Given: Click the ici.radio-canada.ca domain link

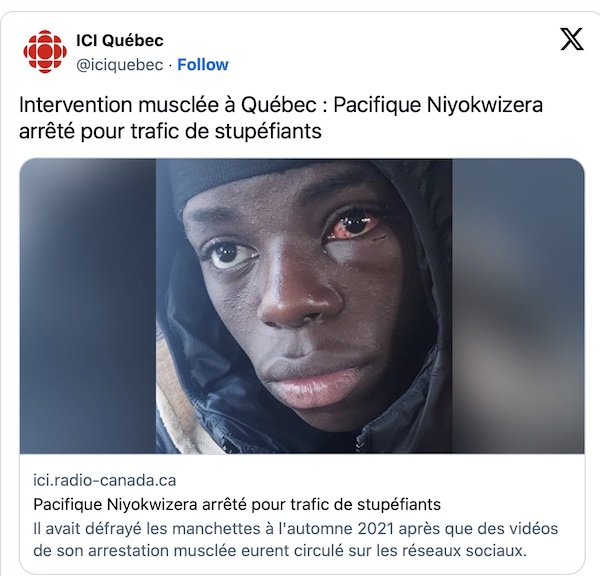Looking at the screenshot, I should (104, 480).
